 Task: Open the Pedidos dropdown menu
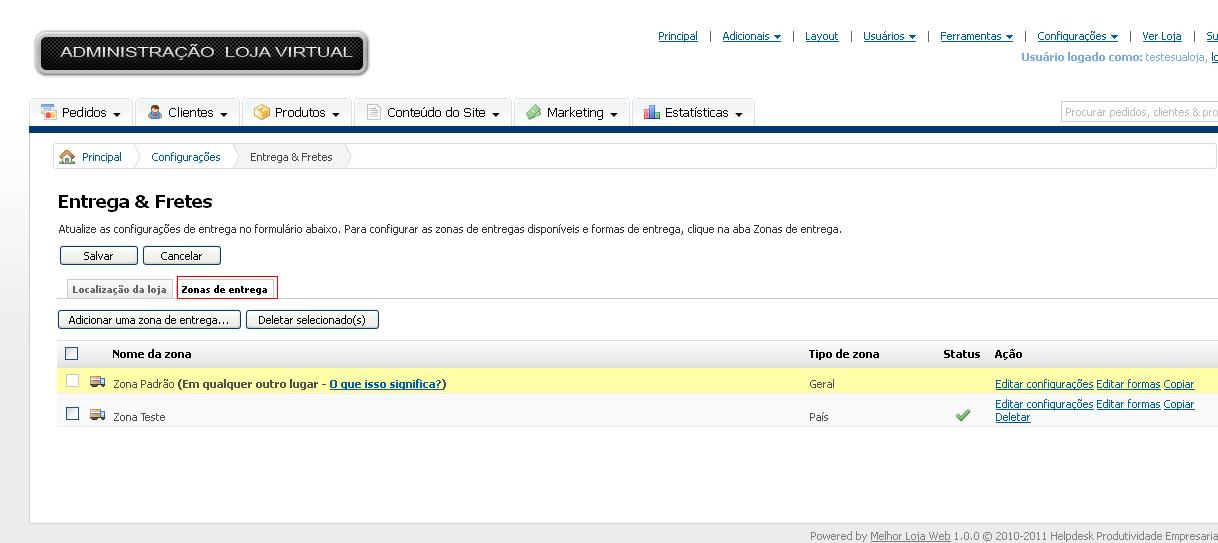click(81, 113)
